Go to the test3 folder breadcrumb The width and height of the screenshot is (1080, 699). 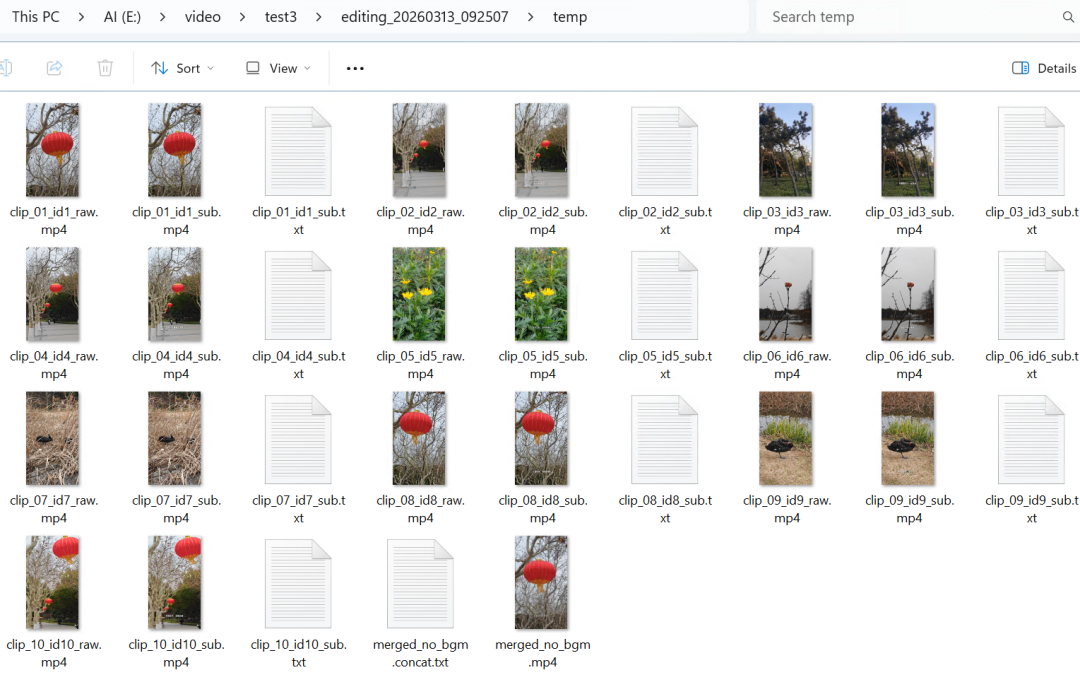point(281,17)
